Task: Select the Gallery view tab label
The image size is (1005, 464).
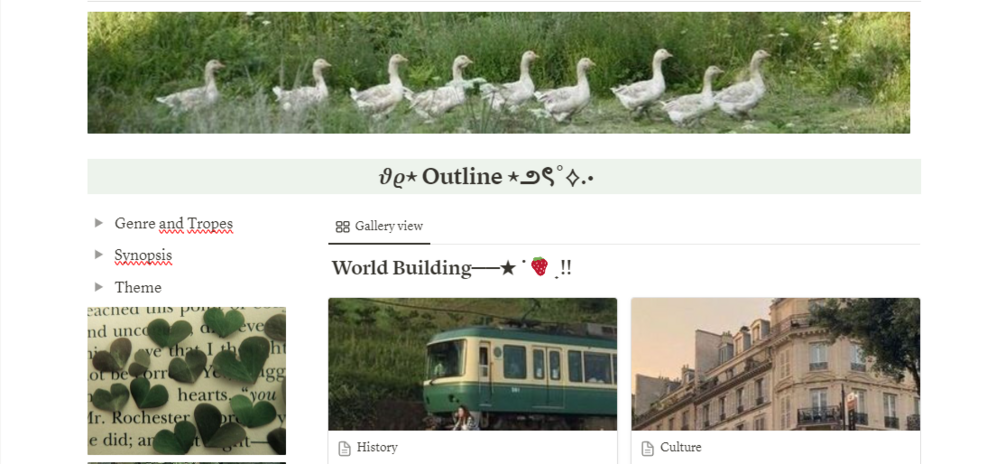Action: tap(388, 226)
